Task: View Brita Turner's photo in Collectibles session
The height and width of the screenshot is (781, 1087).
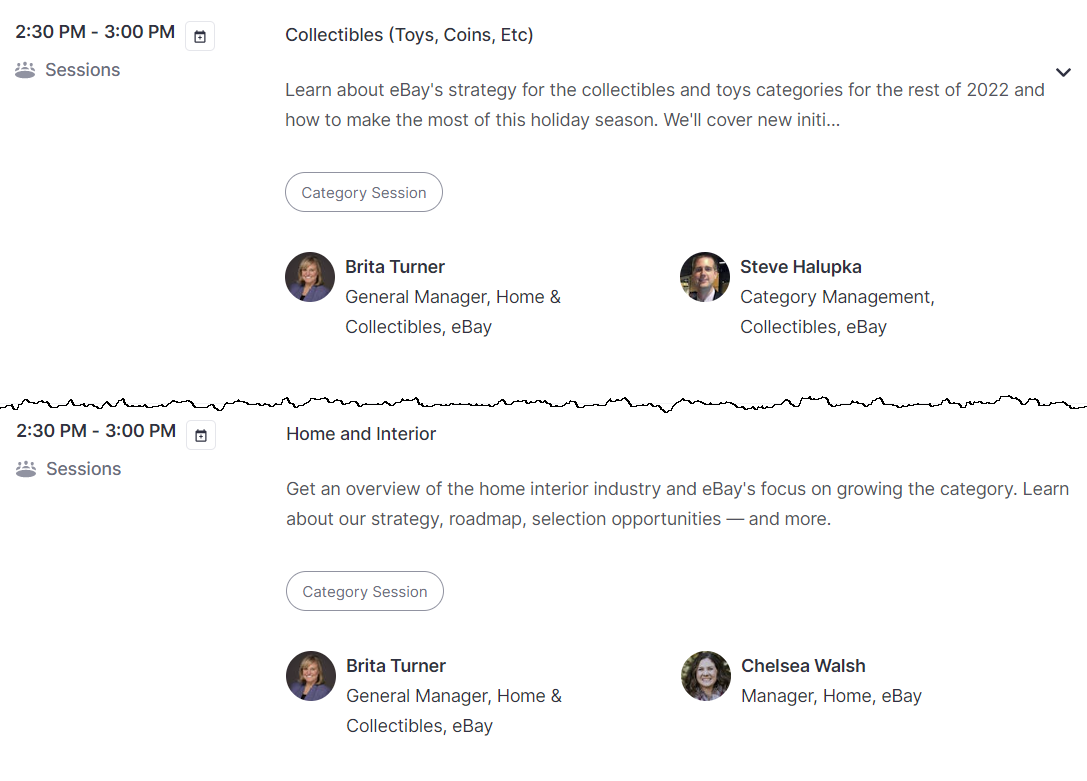Action: [x=310, y=277]
